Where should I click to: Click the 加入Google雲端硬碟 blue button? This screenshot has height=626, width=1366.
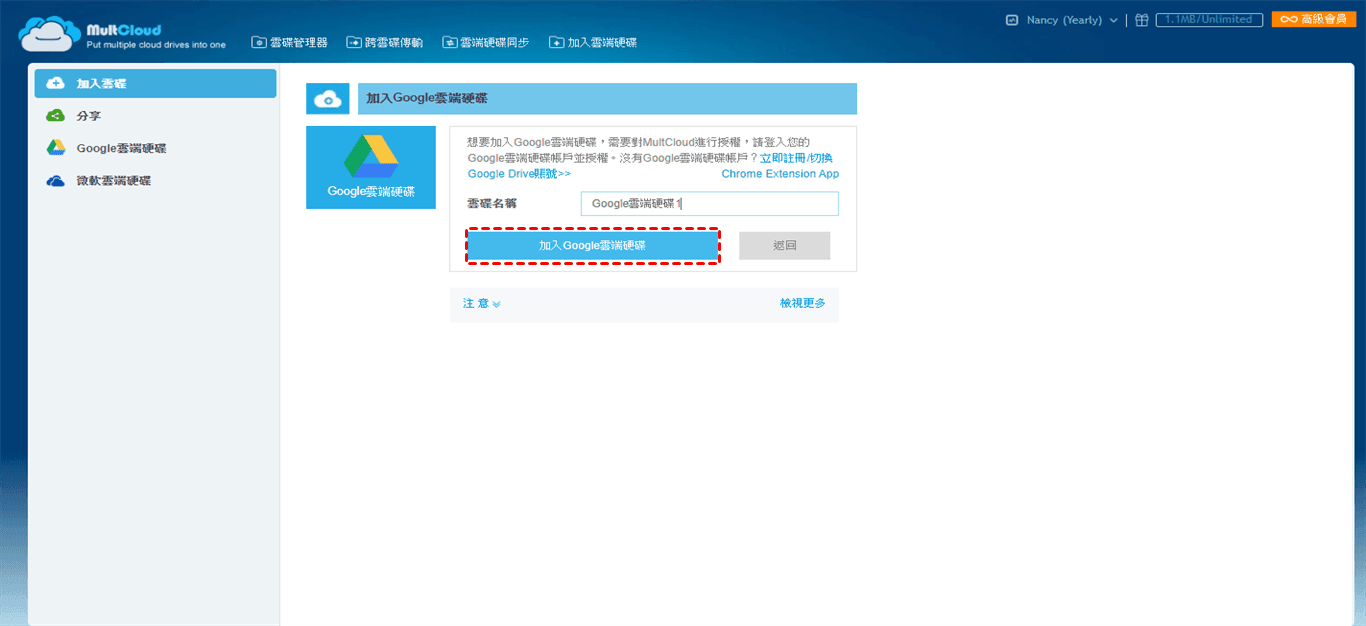(x=593, y=245)
